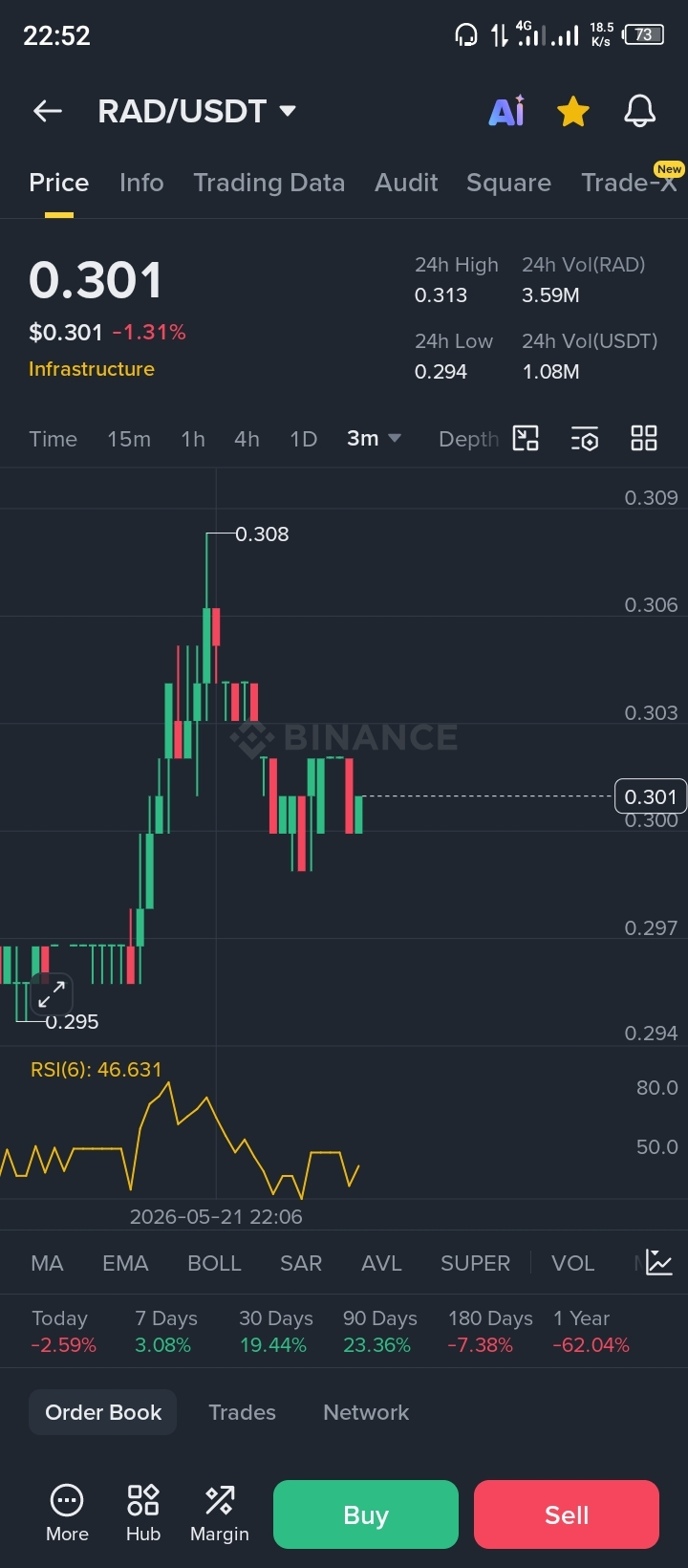Tap the 2026-05-21 22:06 date label
The height and width of the screenshot is (1568, 688).
click(216, 1216)
